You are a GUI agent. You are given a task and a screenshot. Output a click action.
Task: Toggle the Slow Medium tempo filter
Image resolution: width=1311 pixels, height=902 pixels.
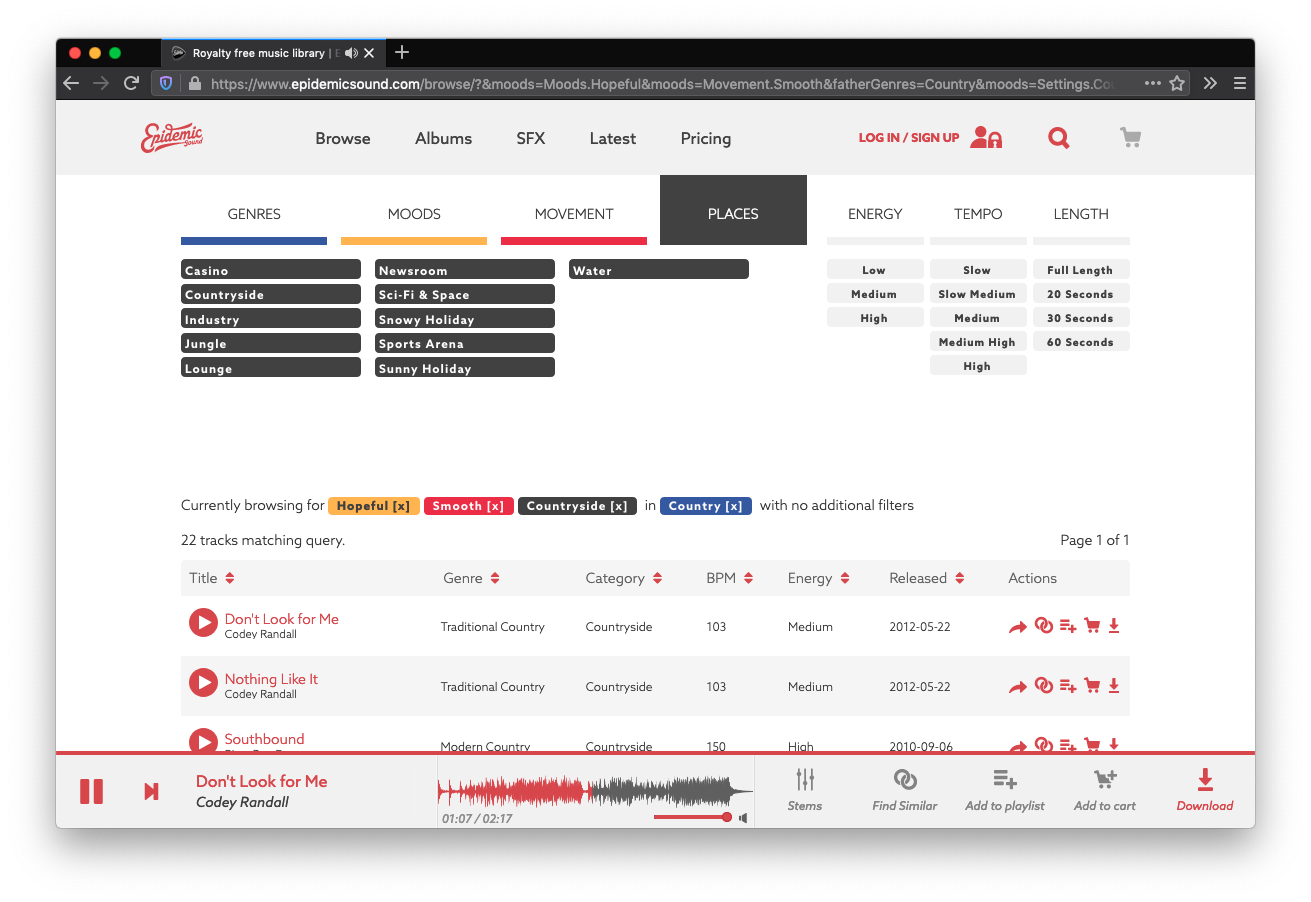pyautogui.click(x=978, y=294)
